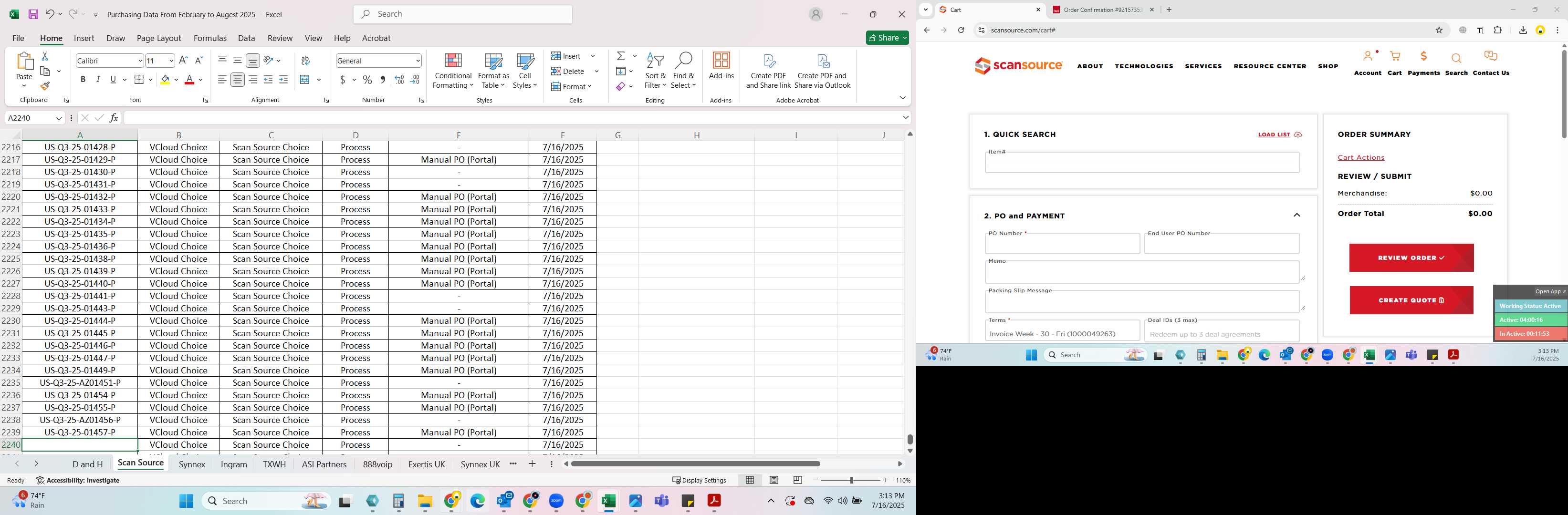The width and height of the screenshot is (1568, 515).
Task: Apply yellow Fill Color swatch
Action: (165, 80)
